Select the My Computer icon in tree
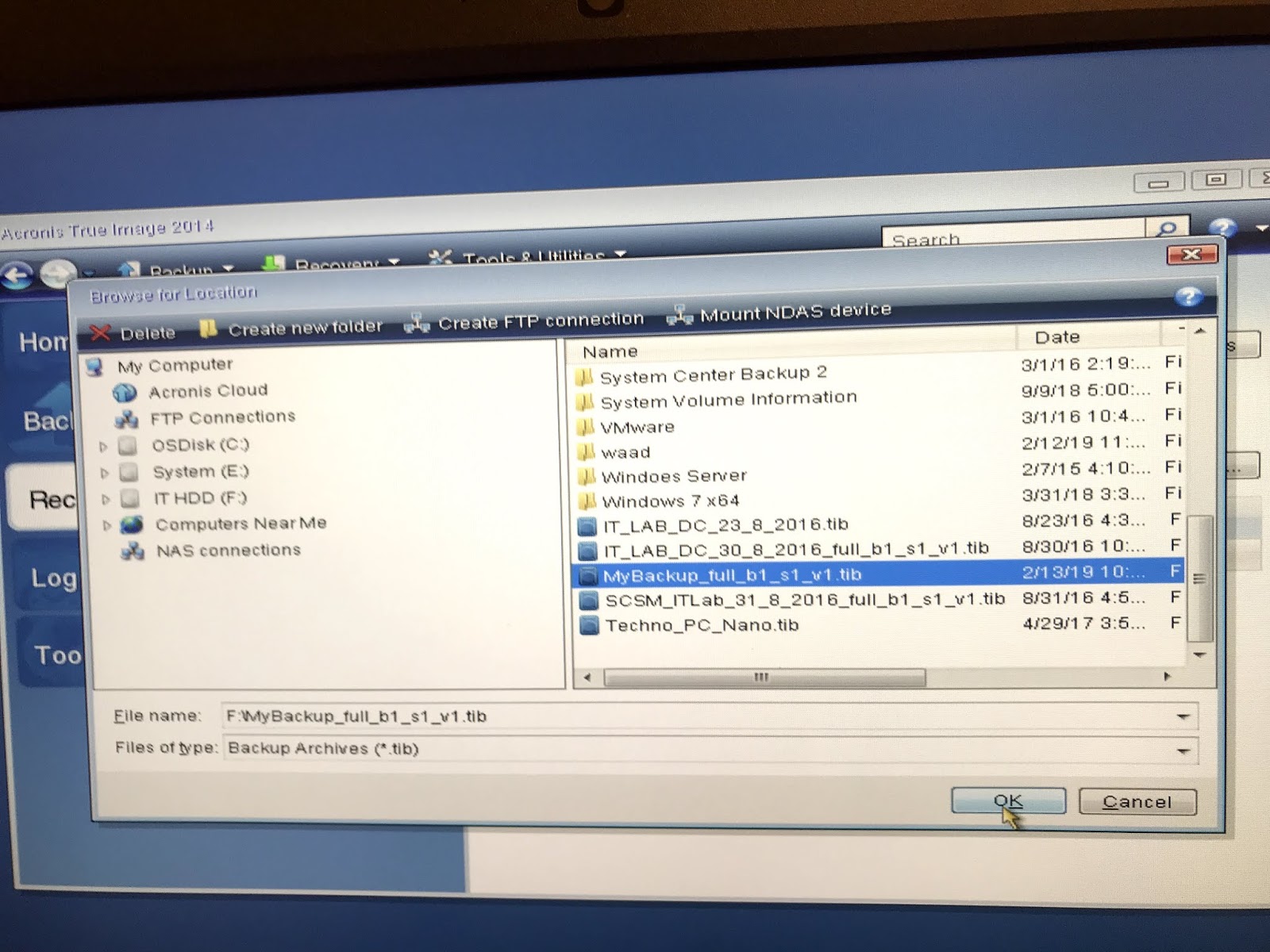The width and height of the screenshot is (1270, 952). (x=95, y=367)
